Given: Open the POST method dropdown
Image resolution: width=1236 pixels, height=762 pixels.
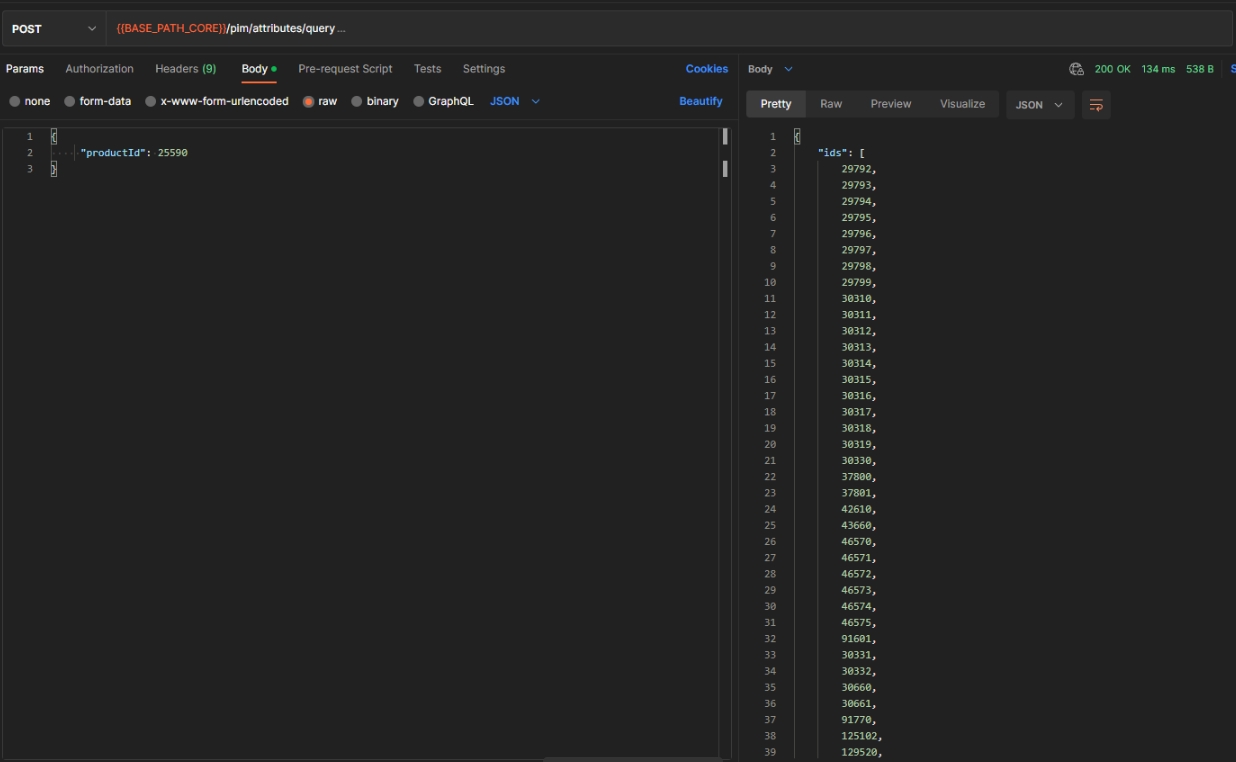Looking at the screenshot, I should pyautogui.click(x=54, y=29).
